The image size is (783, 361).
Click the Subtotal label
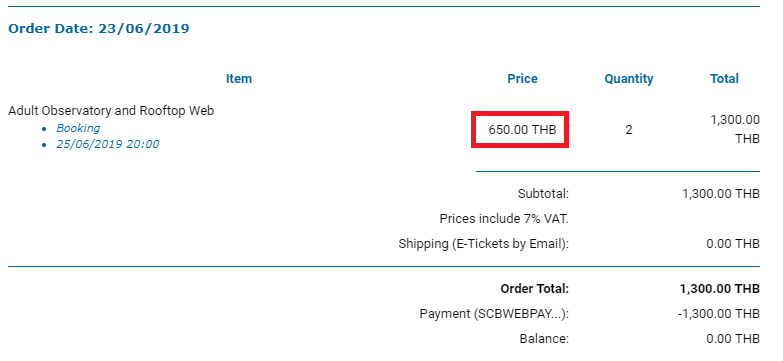tap(543, 194)
